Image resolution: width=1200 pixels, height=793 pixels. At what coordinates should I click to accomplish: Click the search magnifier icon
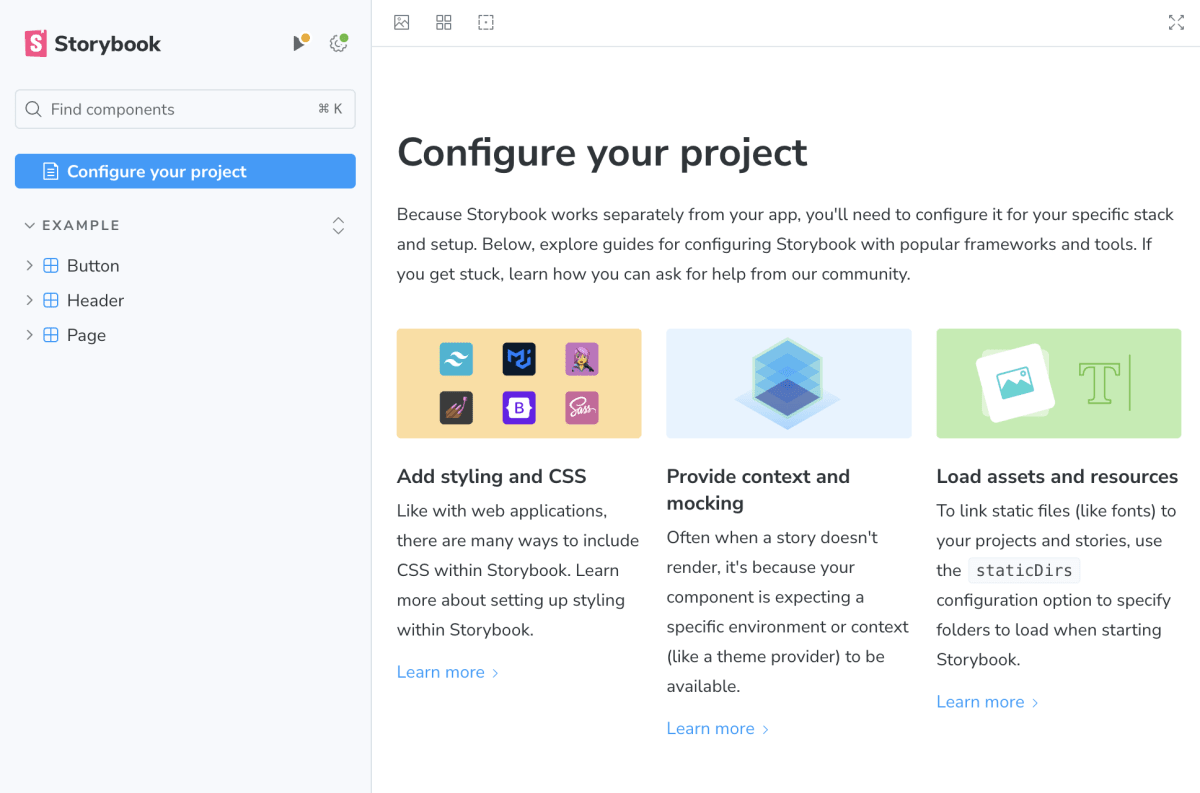pos(33,109)
